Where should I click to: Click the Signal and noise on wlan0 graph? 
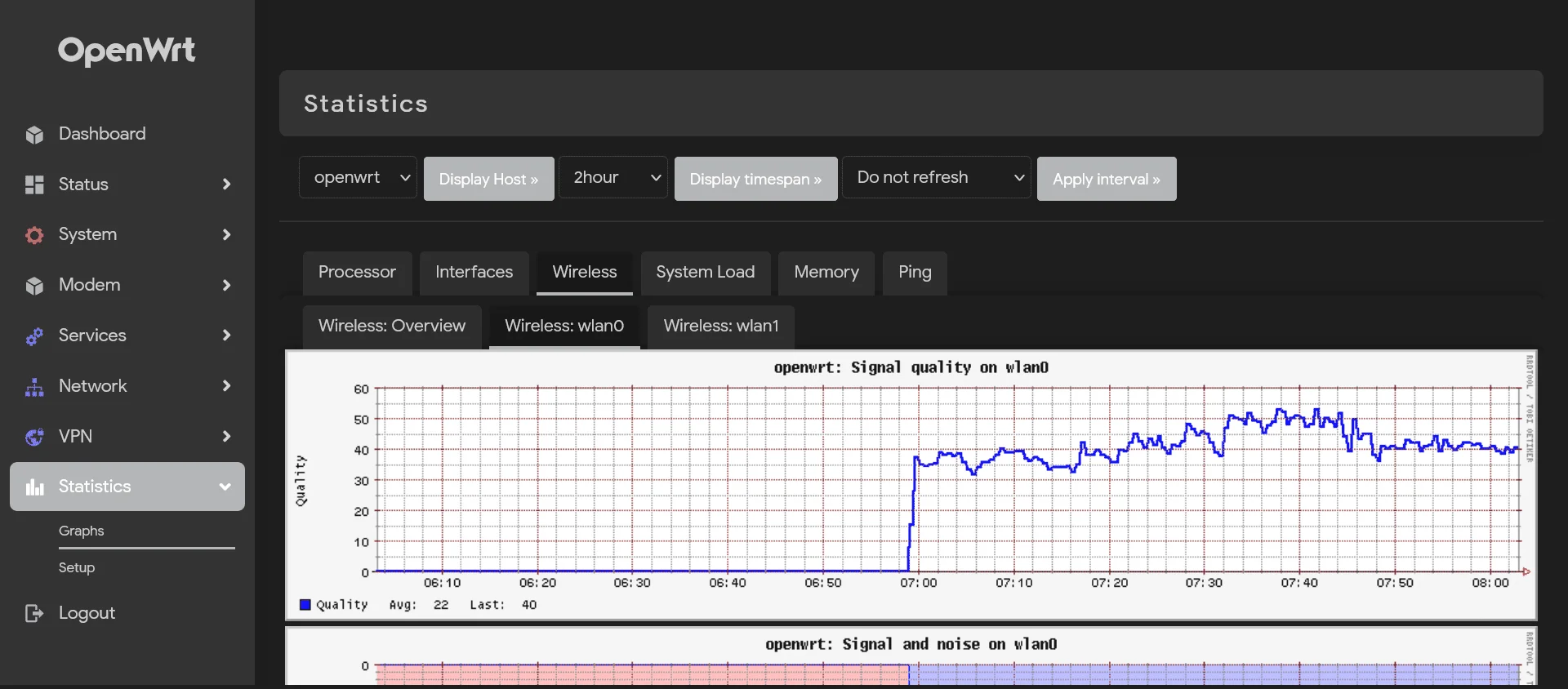pyautogui.click(x=911, y=656)
